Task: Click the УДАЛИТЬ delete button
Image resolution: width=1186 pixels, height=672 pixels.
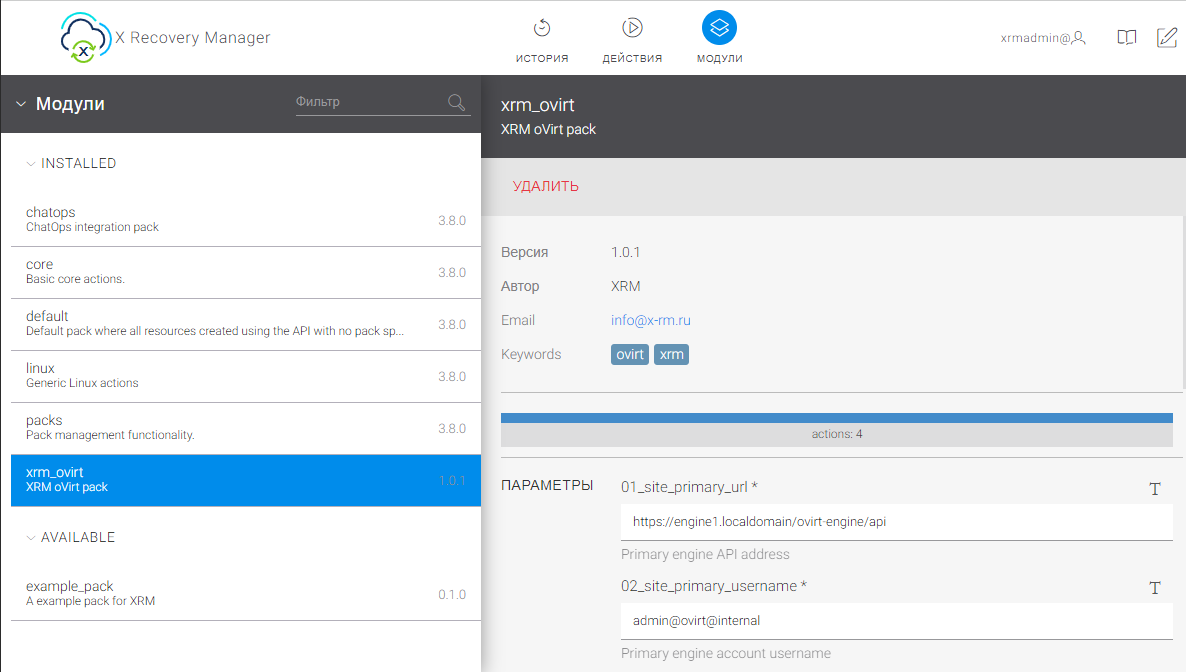Action: [x=546, y=186]
